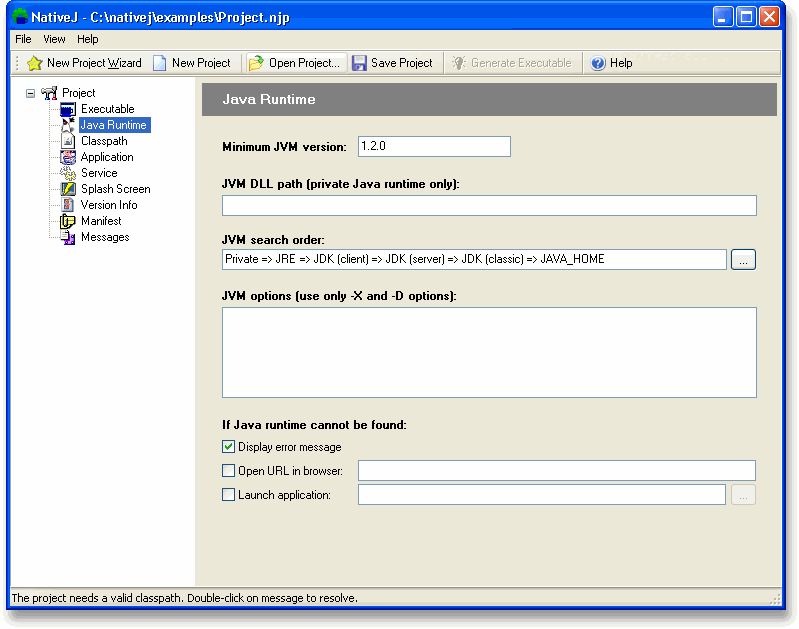Open the View menu
Viewport: 799px width, 629px height.
tap(54, 39)
